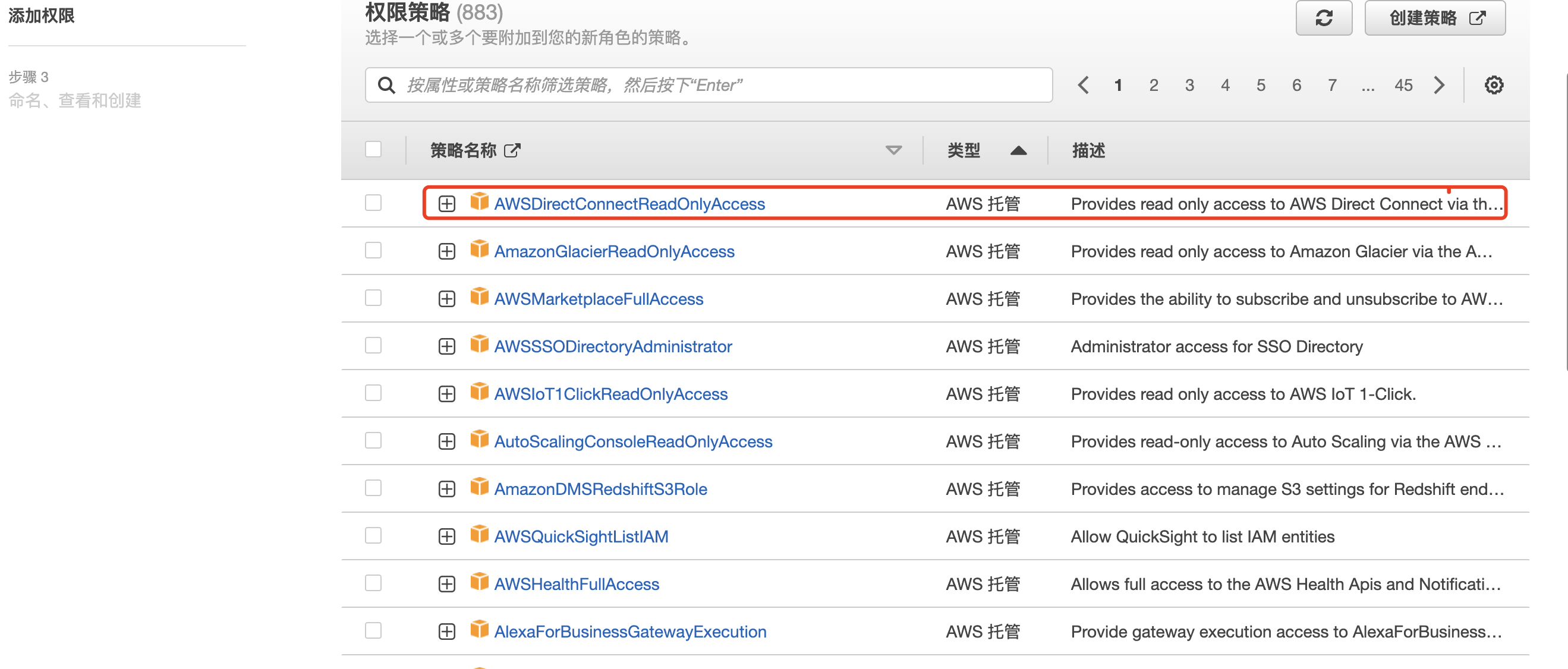1568x669 pixels.
Task: Check the AutoScalingConsoleReadOnlyAccess policy
Action: pyautogui.click(x=373, y=440)
